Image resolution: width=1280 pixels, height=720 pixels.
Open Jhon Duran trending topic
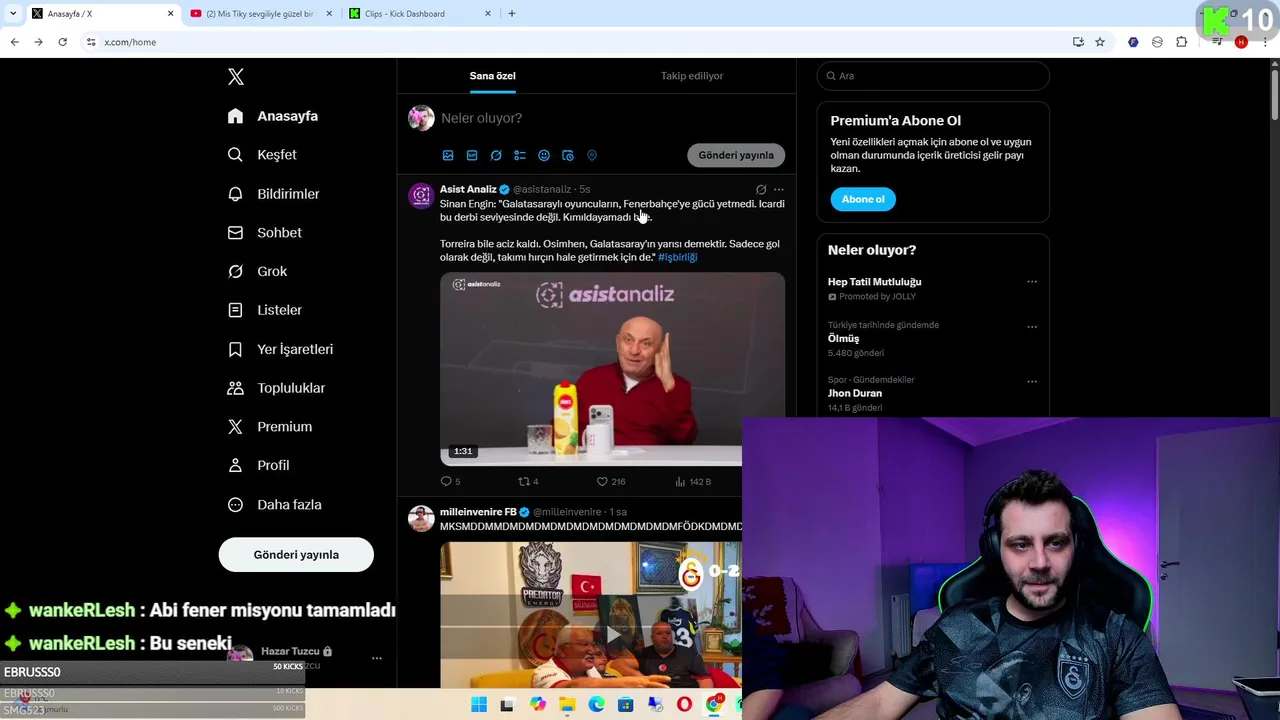pyautogui.click(x=855, y=393)
